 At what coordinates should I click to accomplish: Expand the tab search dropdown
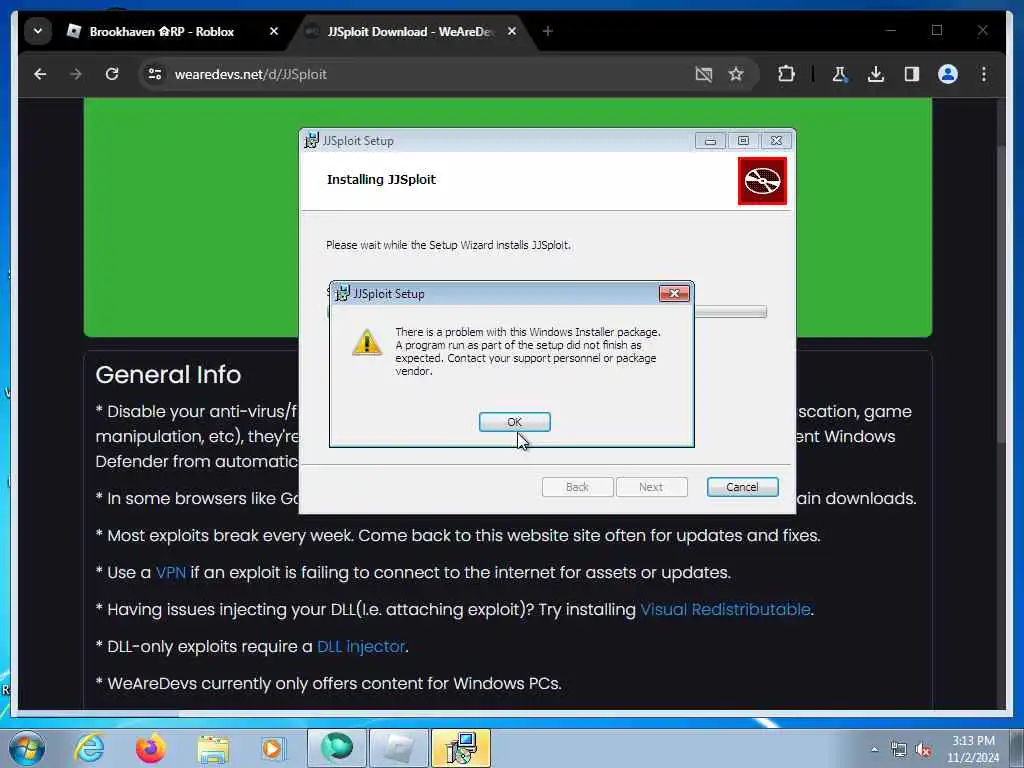point(38,31)
